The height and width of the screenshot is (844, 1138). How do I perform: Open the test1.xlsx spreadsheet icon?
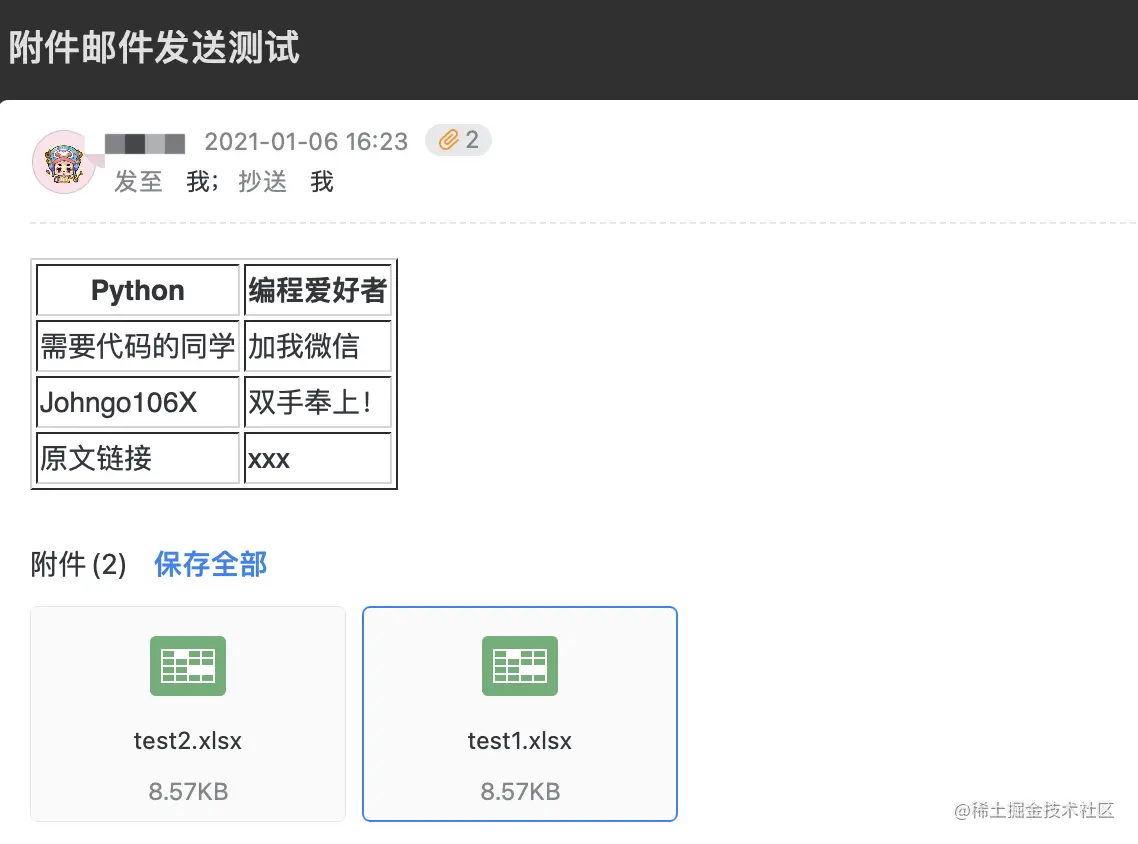520,665
